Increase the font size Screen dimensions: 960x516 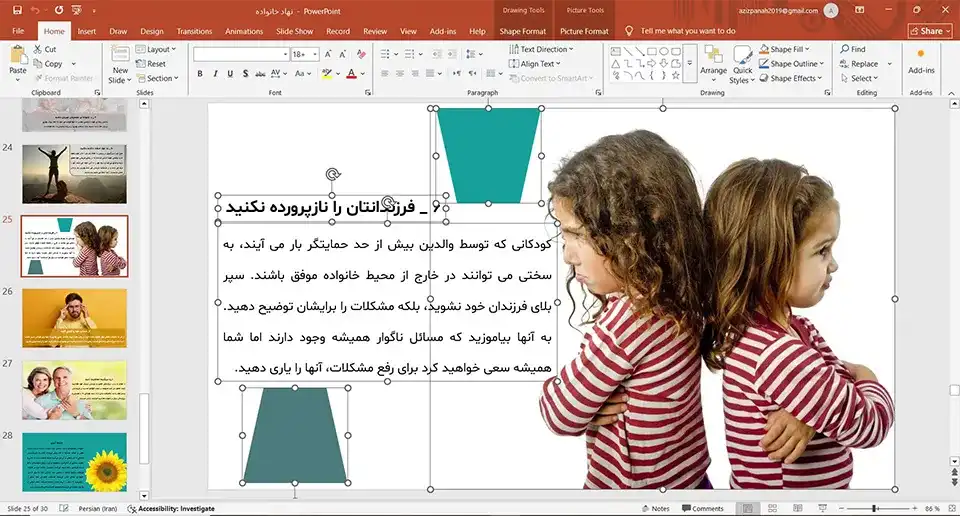coord(328,54)
